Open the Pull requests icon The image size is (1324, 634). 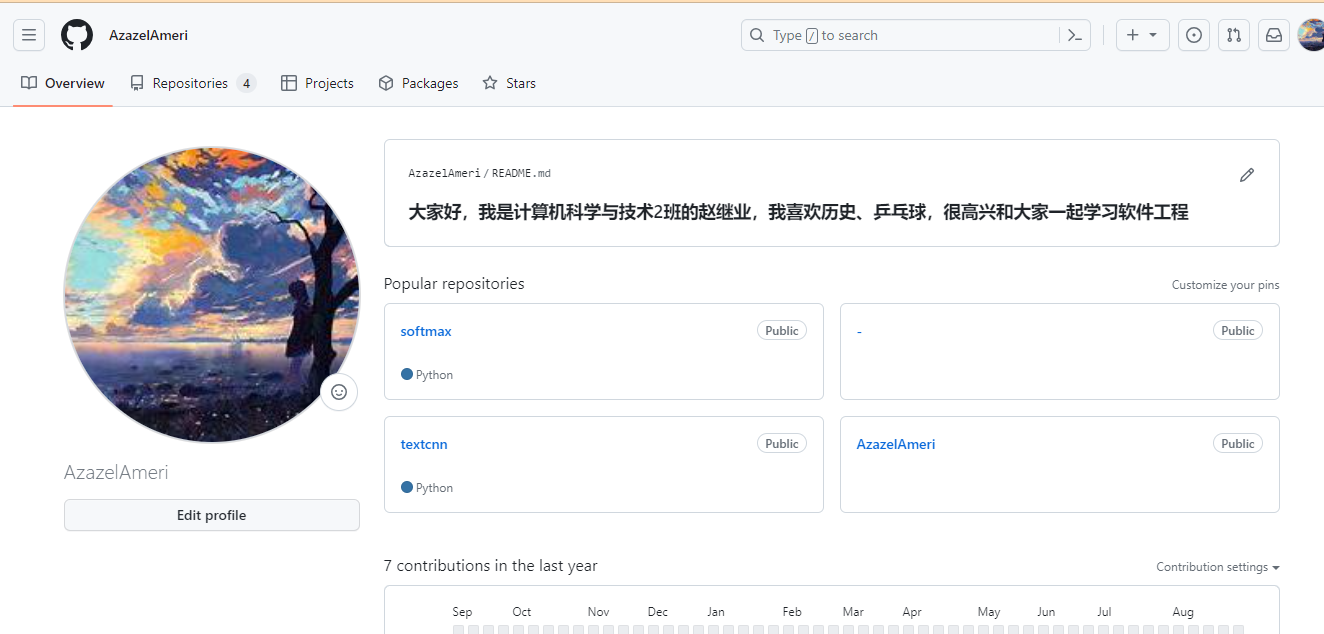point(1234,35)
